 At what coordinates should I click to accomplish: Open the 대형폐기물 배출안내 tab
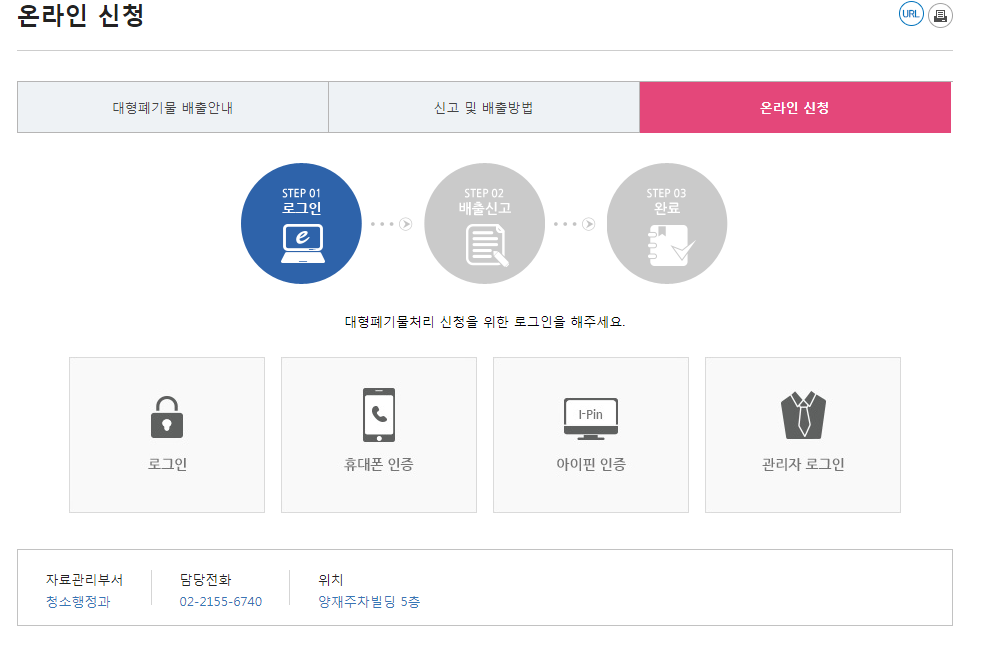pos(173,108)
